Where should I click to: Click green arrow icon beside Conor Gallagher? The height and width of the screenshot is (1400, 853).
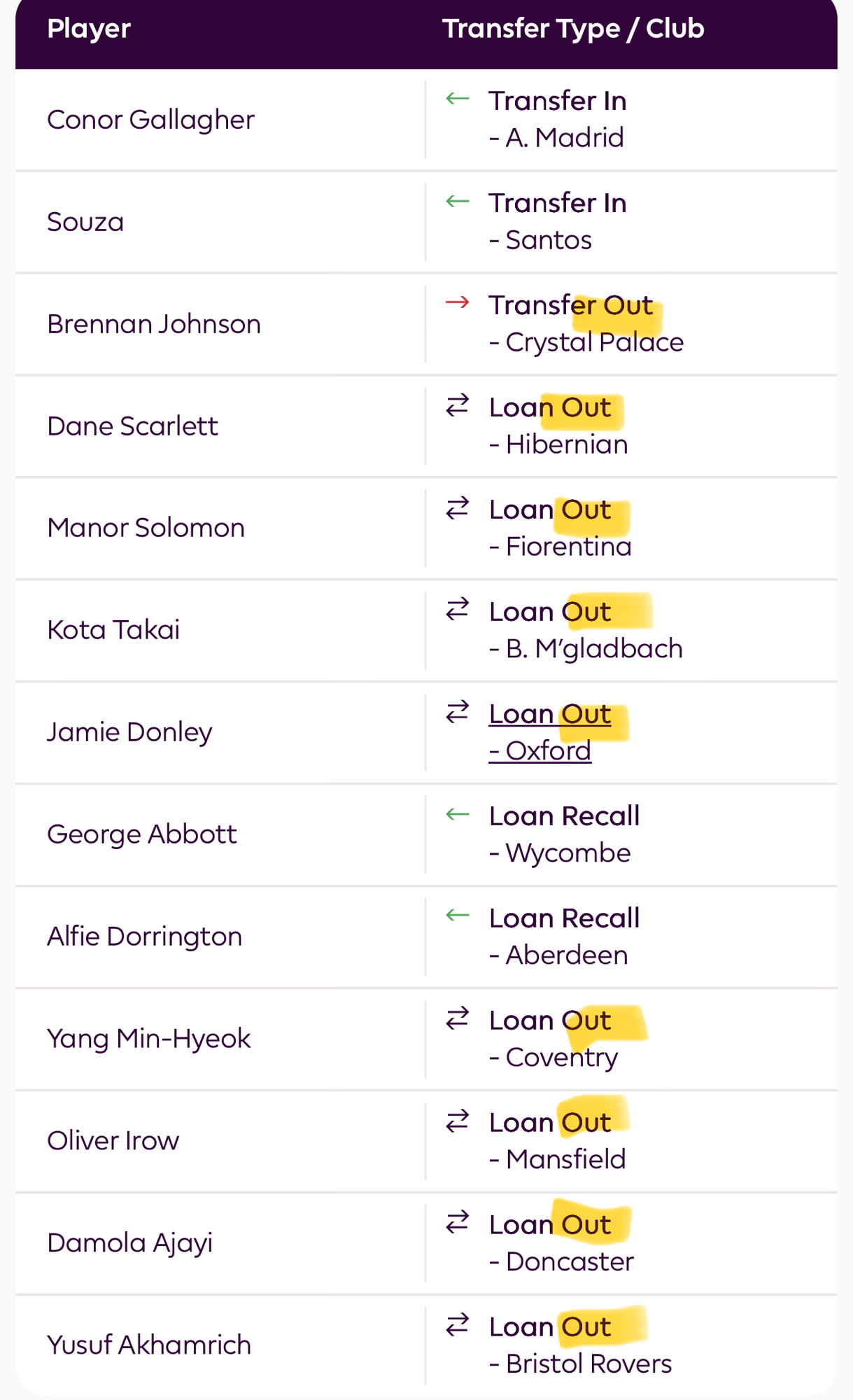coord(458,99)
